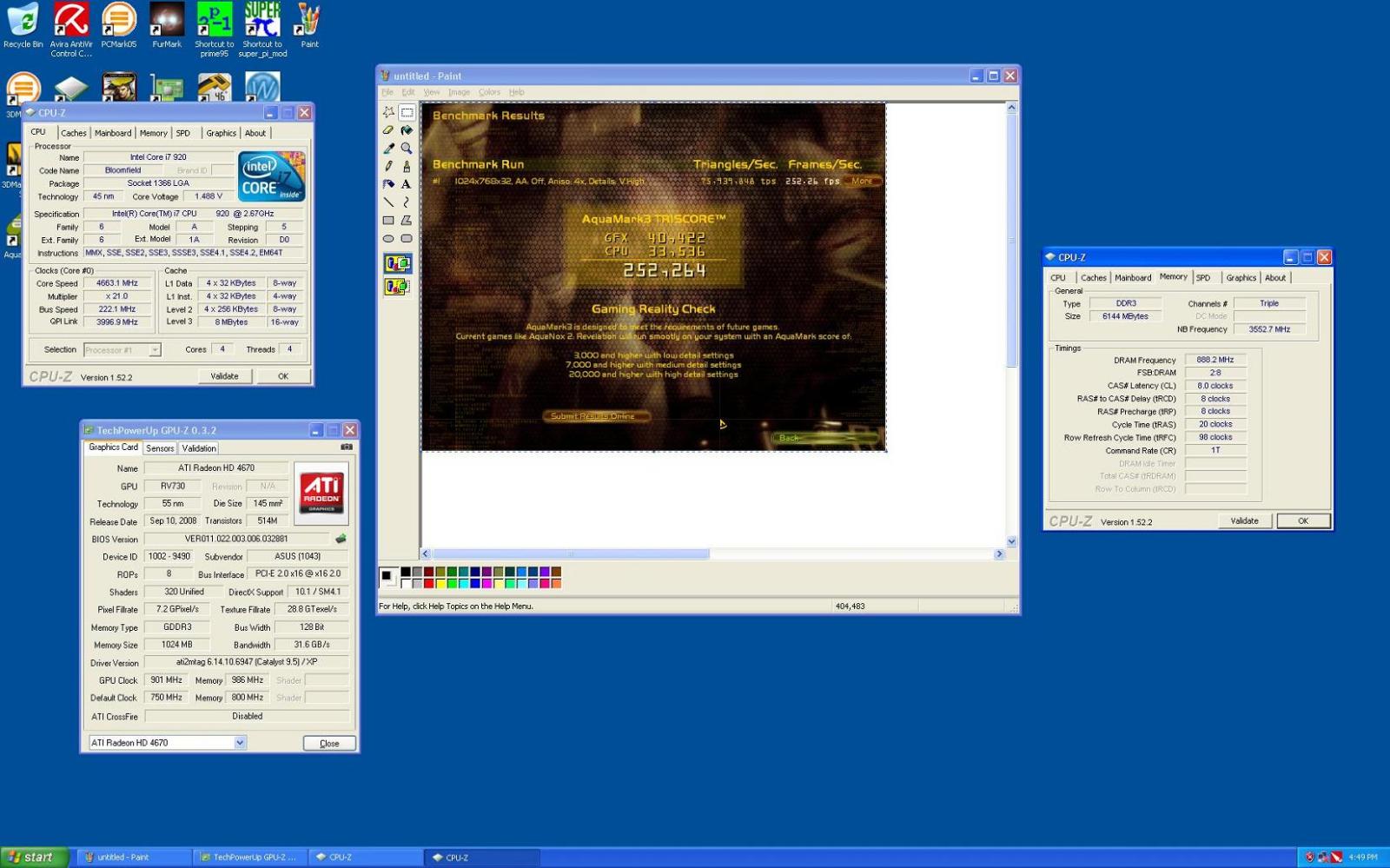Open Memory tab in left CPU-Z window
The width and height of the screenshot is (1390, 868).
pos(154,133)
